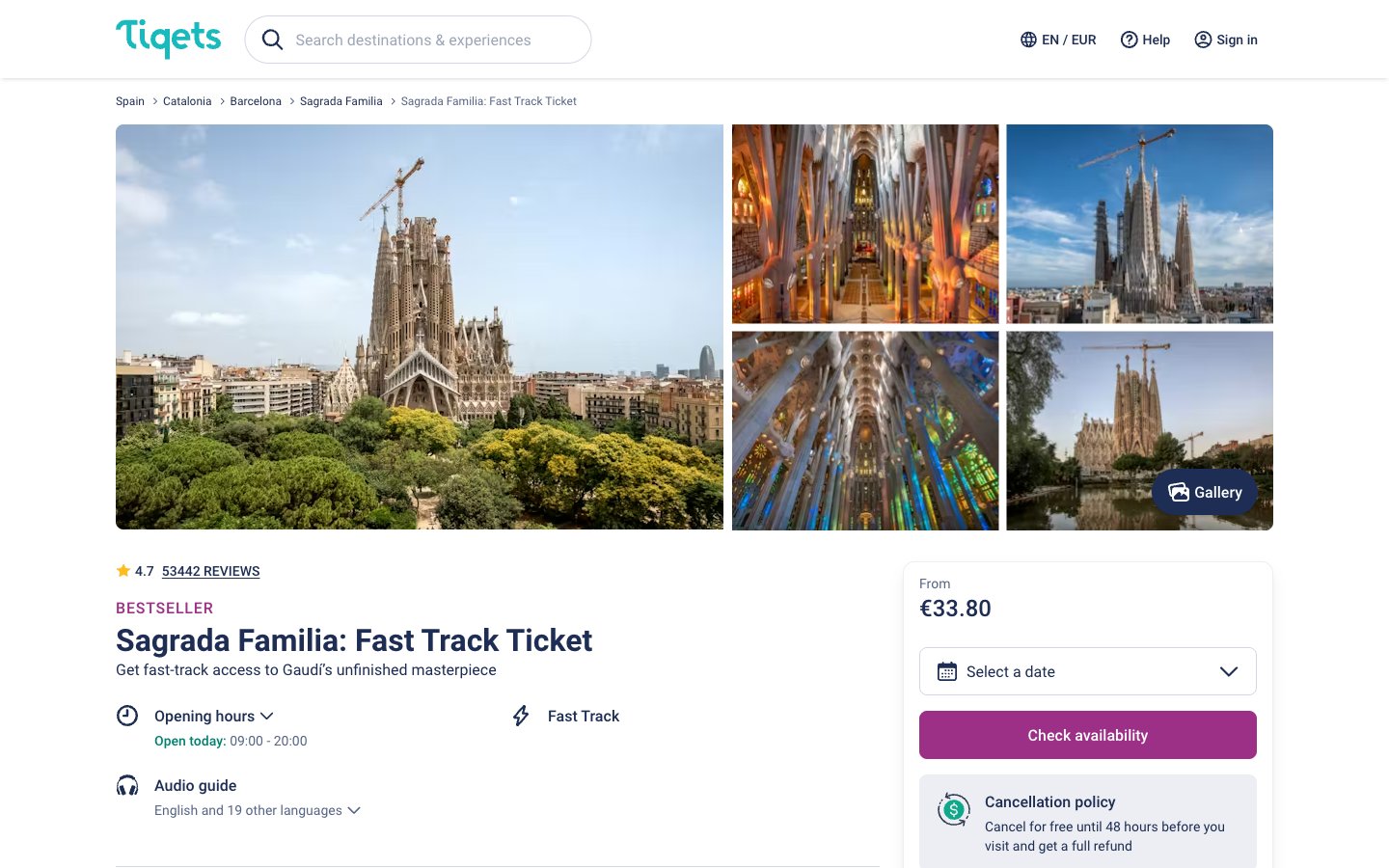This screenshot has height=868, width=1389.
Task: Open the 53442 reviews link
Action: click(210, 571)
